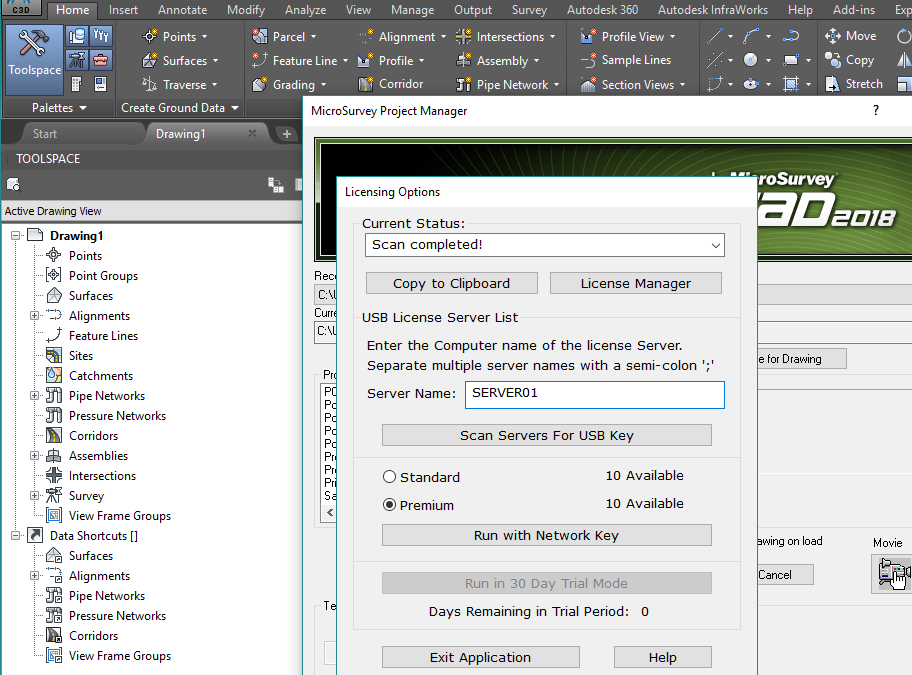Screen dimensions: 912x675
Task: Expand the Survey tree node
Action: [x=36, y=496]
